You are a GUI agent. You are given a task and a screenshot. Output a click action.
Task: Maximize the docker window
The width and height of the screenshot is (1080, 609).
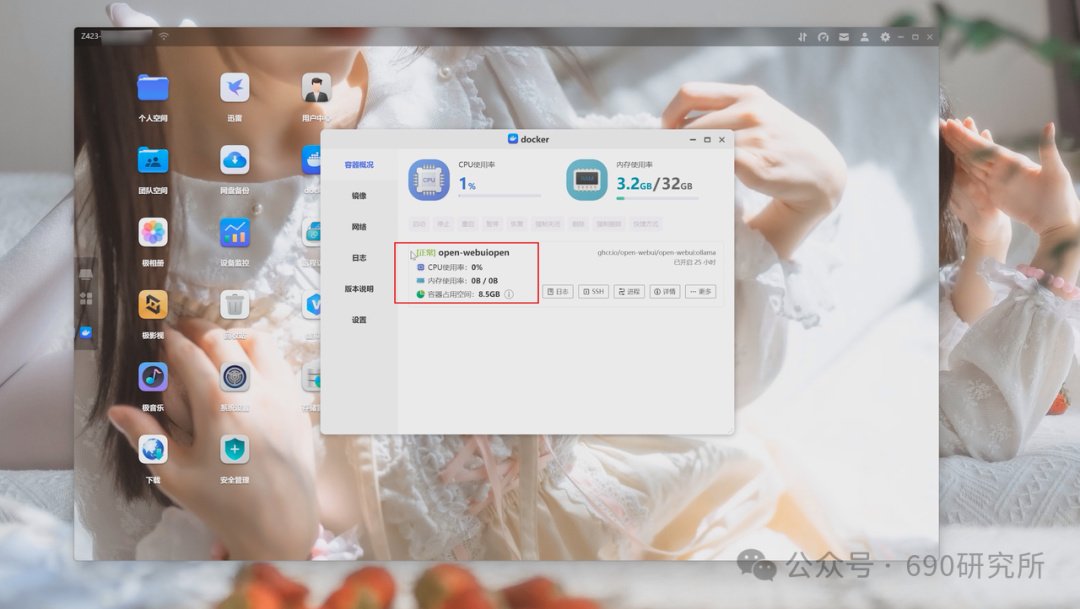tap(707, 140)
